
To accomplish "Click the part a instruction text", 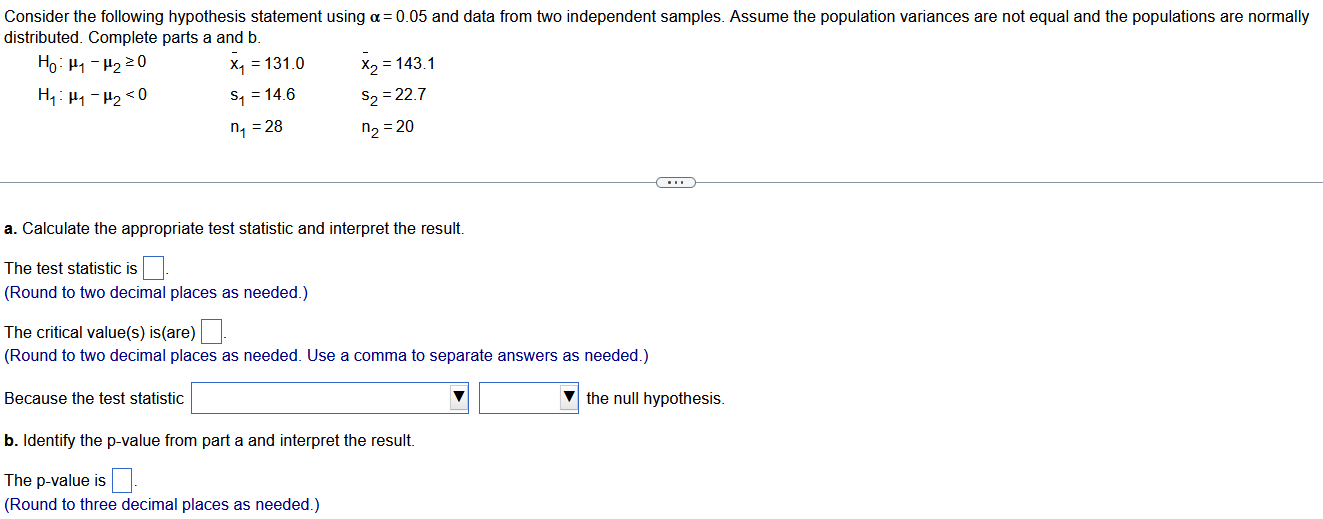I will (x=234, y=228).
